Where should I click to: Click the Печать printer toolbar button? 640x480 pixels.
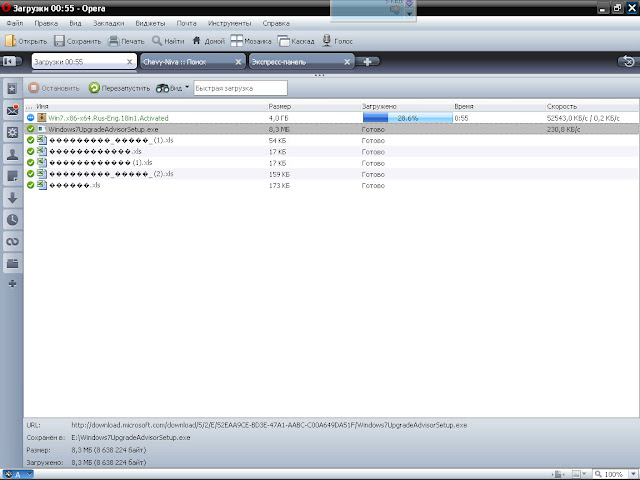pos(126,41)
